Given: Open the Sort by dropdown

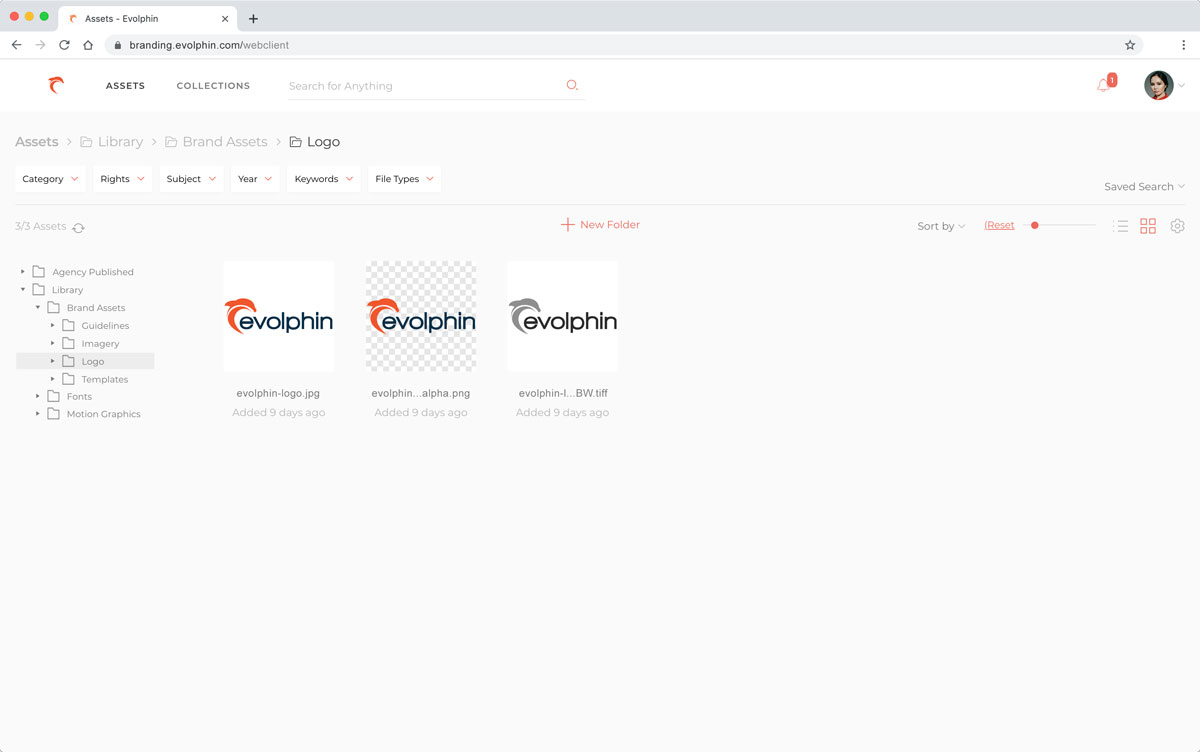Looking at the screenshot, I should pyautogui.click(x=941, y=226).
